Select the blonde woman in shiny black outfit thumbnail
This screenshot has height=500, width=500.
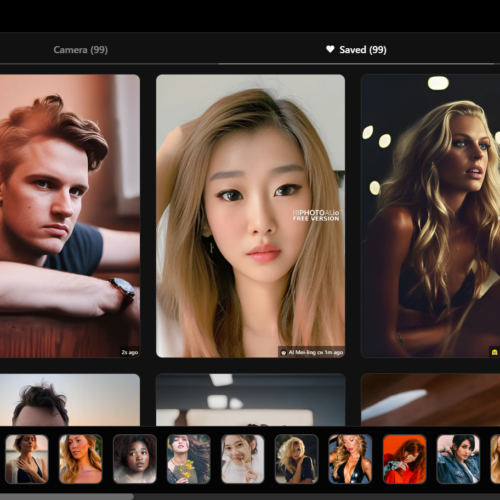pyautogui.click(x=350, y=459)
